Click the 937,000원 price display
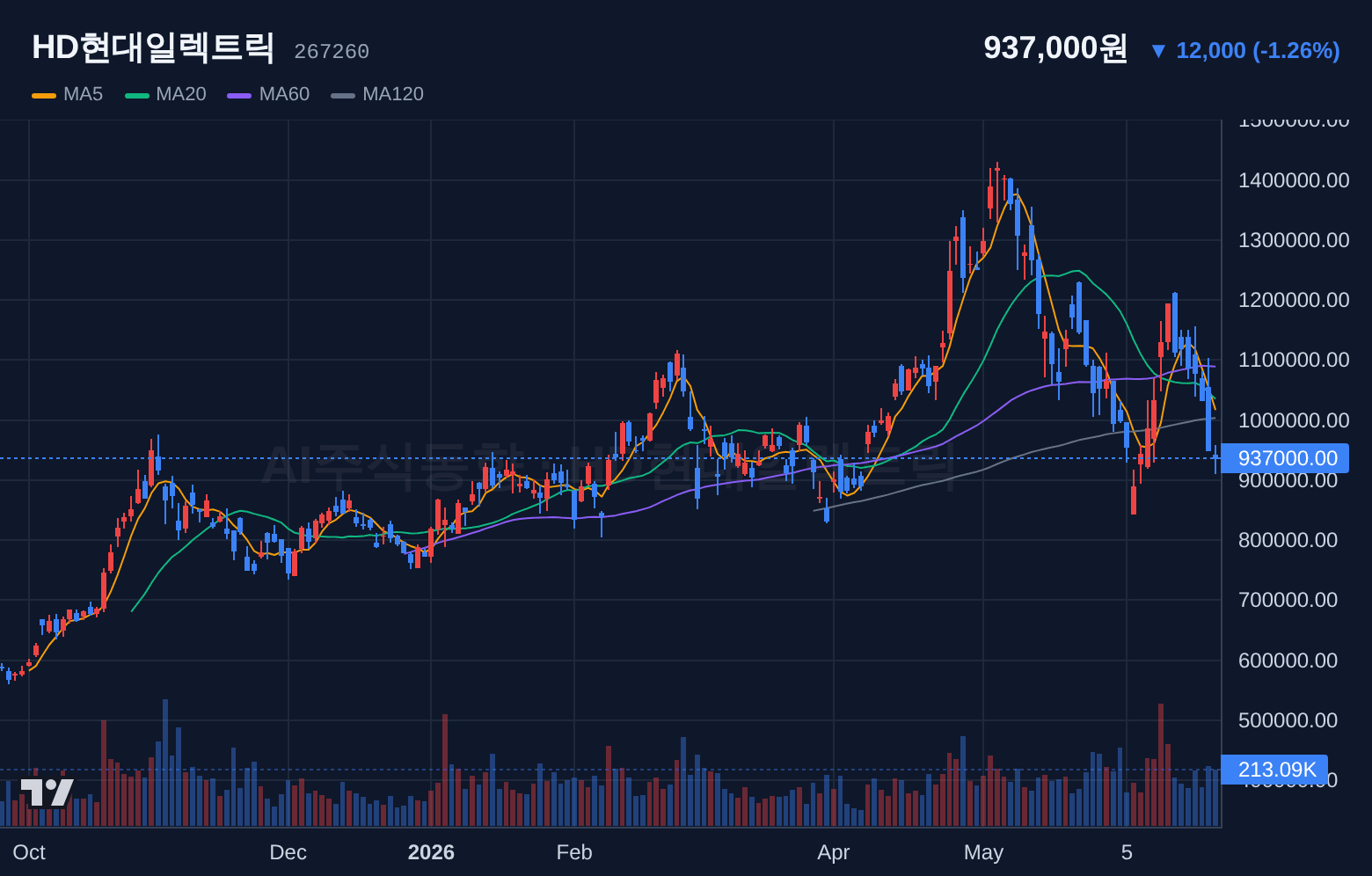The height and width of the screenshot is (876, 1372). click(1055, 47)
